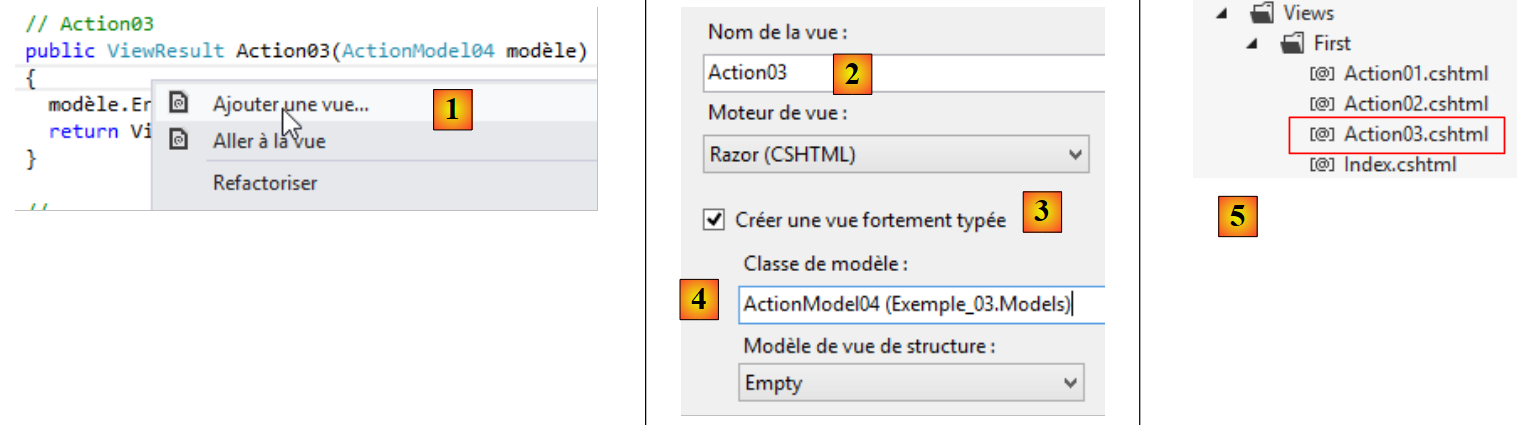Image resolution: width=1528 pixels, height=425 pixels.
Task: Select Action03.cshtml in the tree
Action: tap(1416, 134)
